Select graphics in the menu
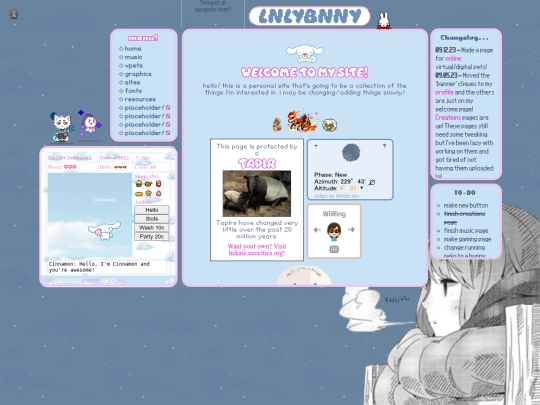Image resolution: width=540 pixels, height=405 pixels. [138, 74]
